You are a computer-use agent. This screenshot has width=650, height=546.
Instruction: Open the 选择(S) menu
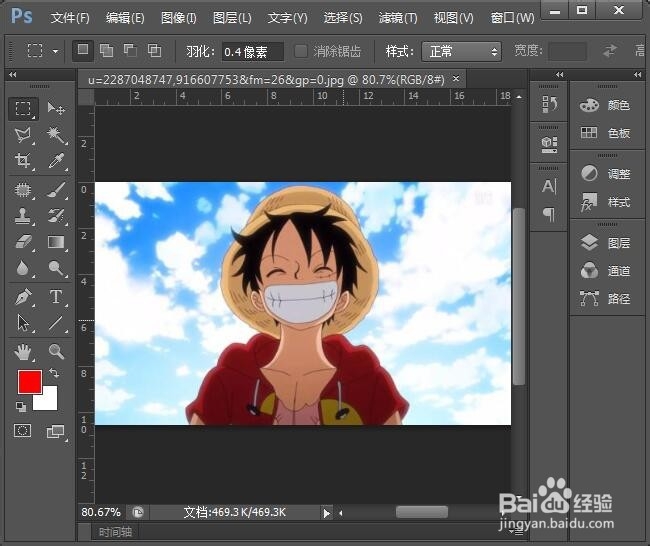(x=343, y=18)
